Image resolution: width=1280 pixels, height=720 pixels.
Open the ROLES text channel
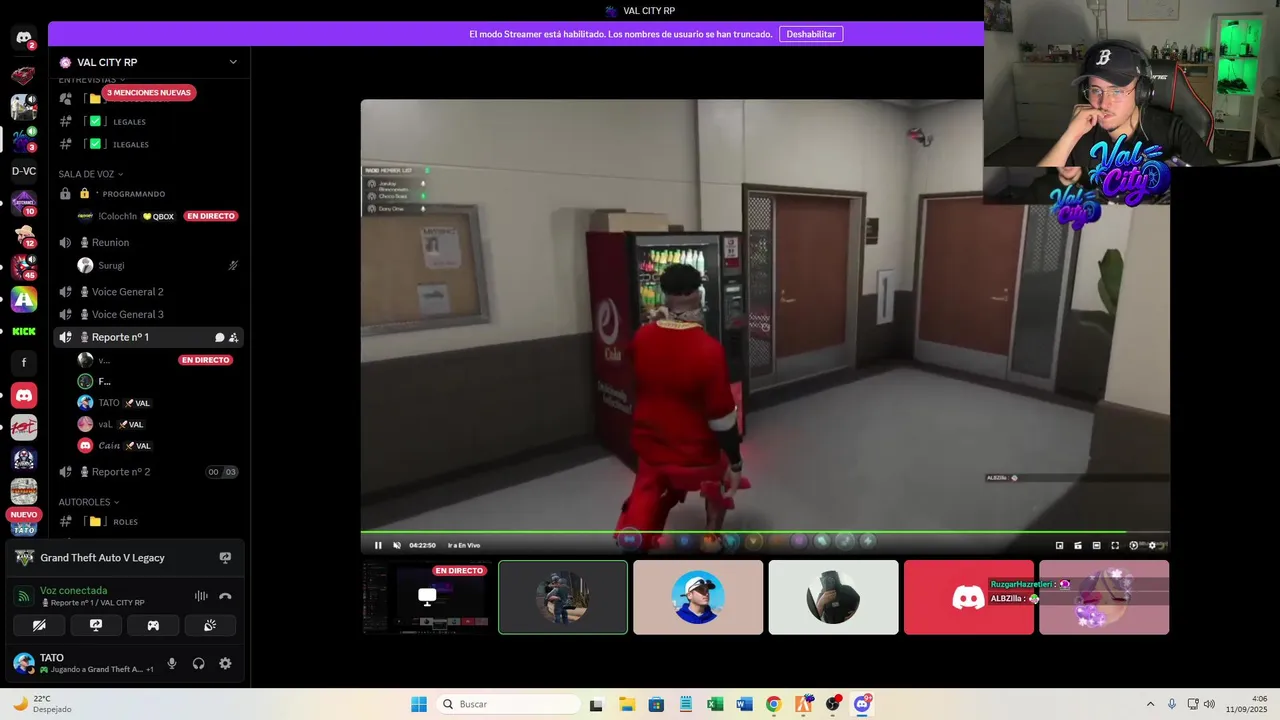click(x=148, y=521)
